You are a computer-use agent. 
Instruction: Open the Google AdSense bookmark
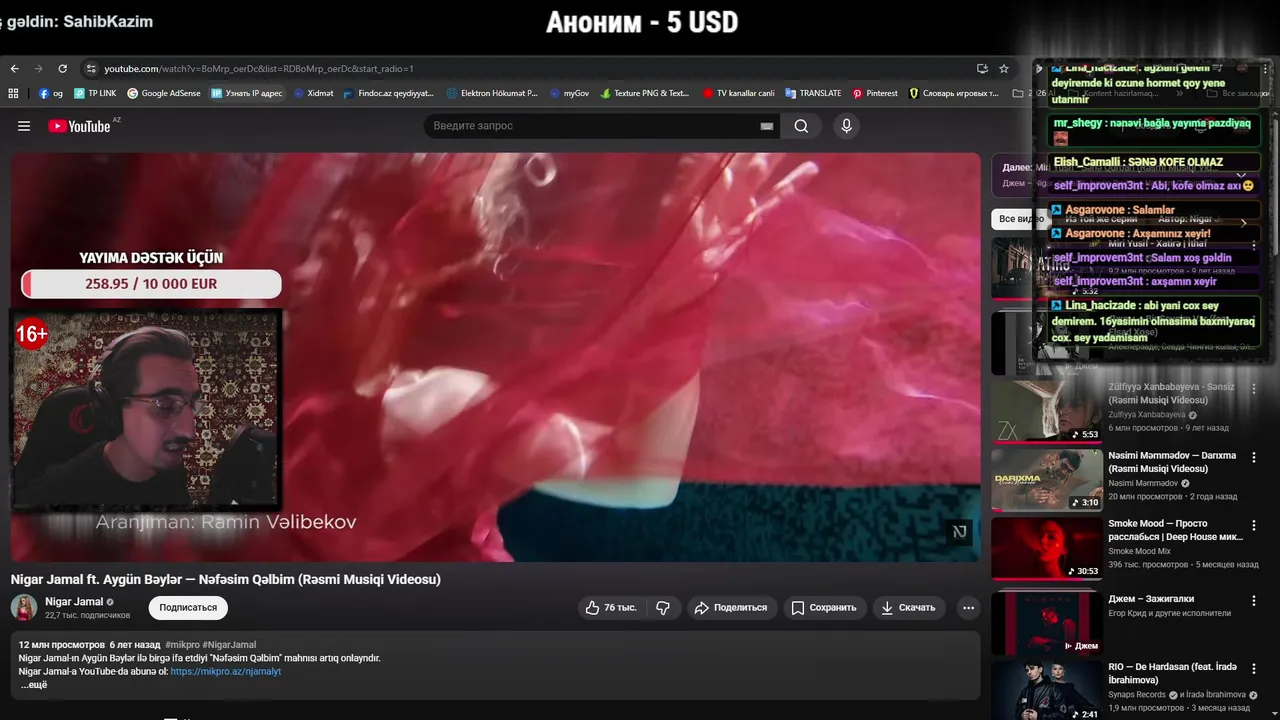click(164, 93)
